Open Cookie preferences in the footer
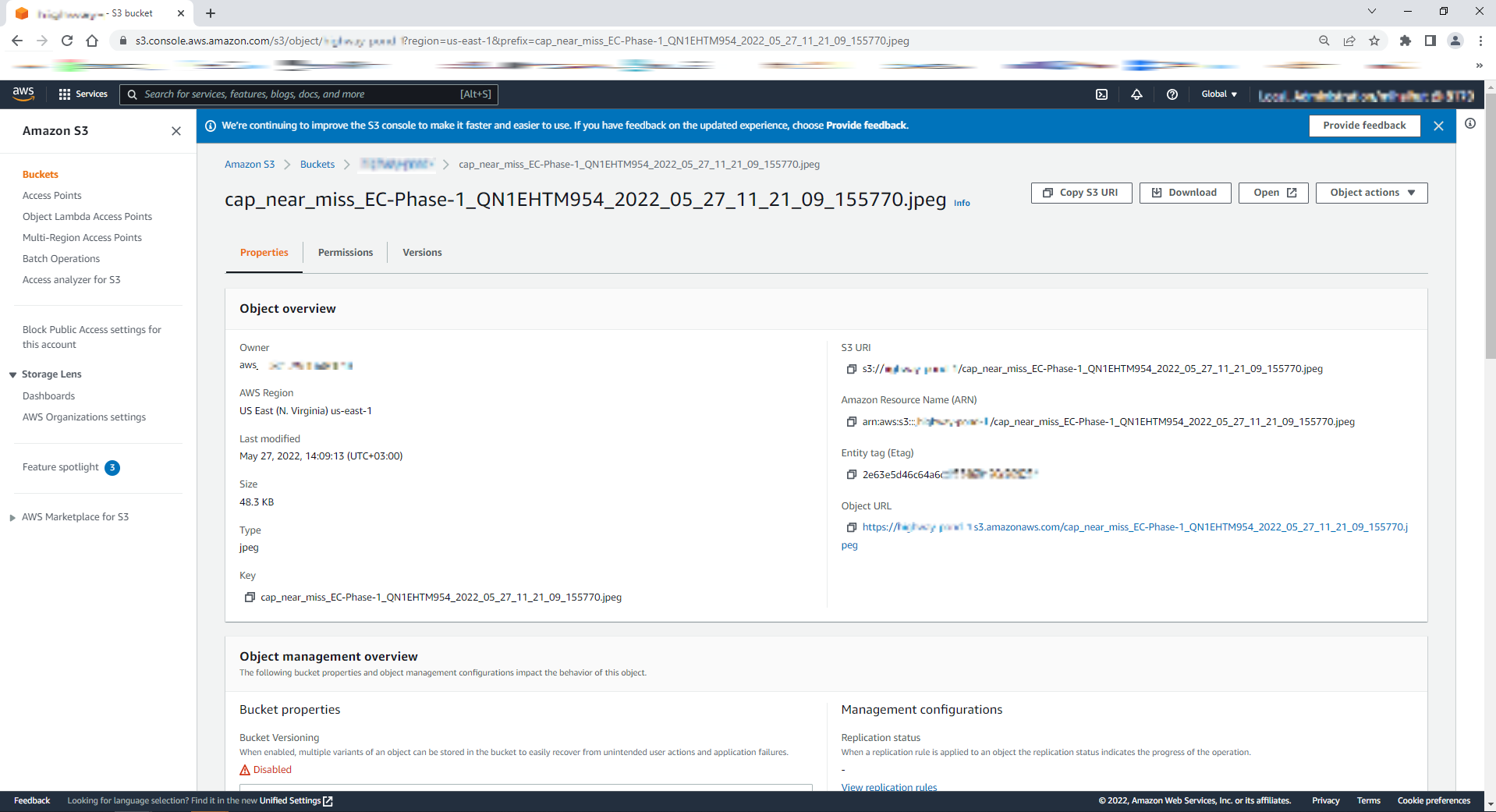This screenshot has height=812, width=1496. tap(1434, 801)
